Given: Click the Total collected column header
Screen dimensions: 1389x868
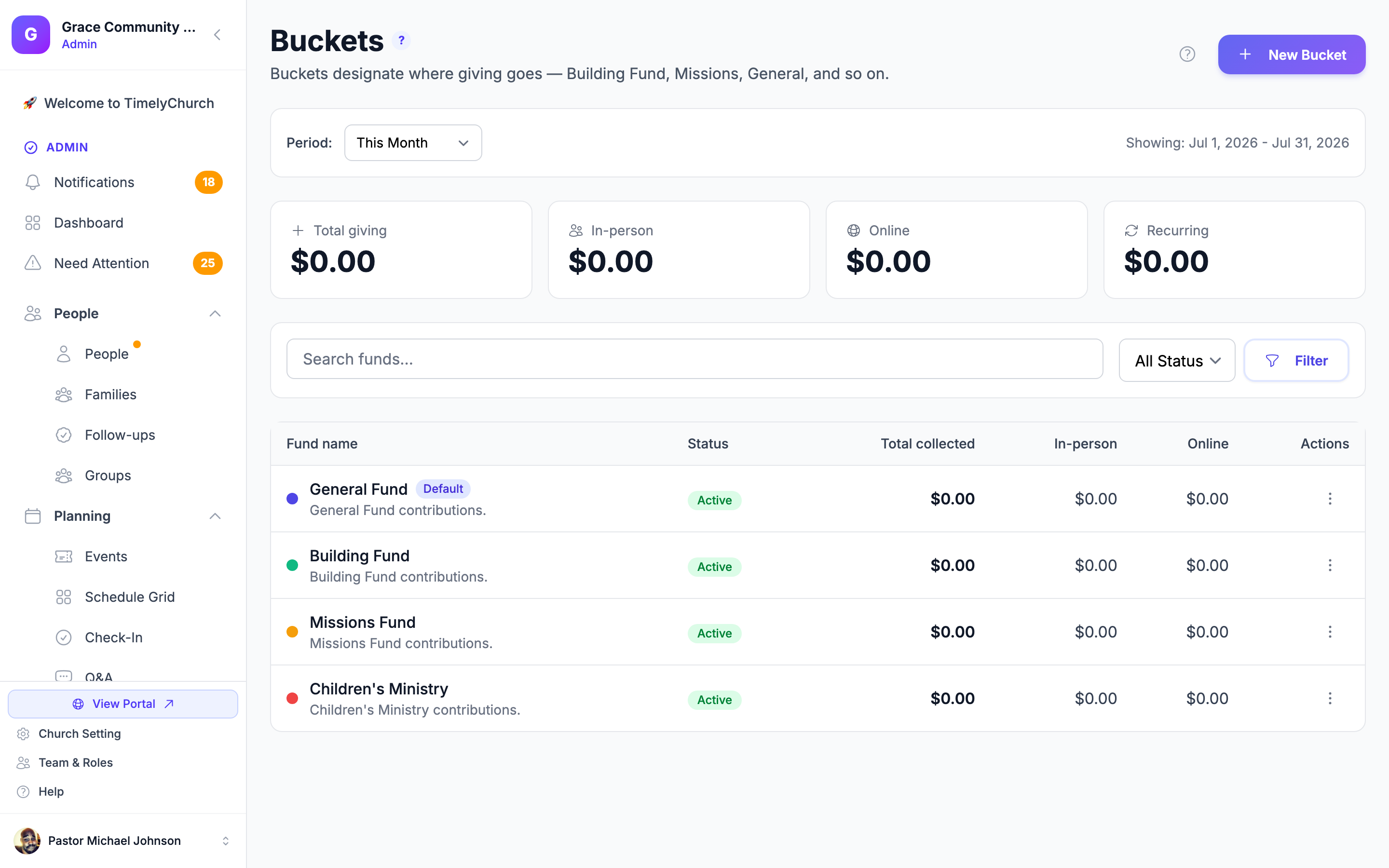Looking at the screenshot, I should pos(927,444).
